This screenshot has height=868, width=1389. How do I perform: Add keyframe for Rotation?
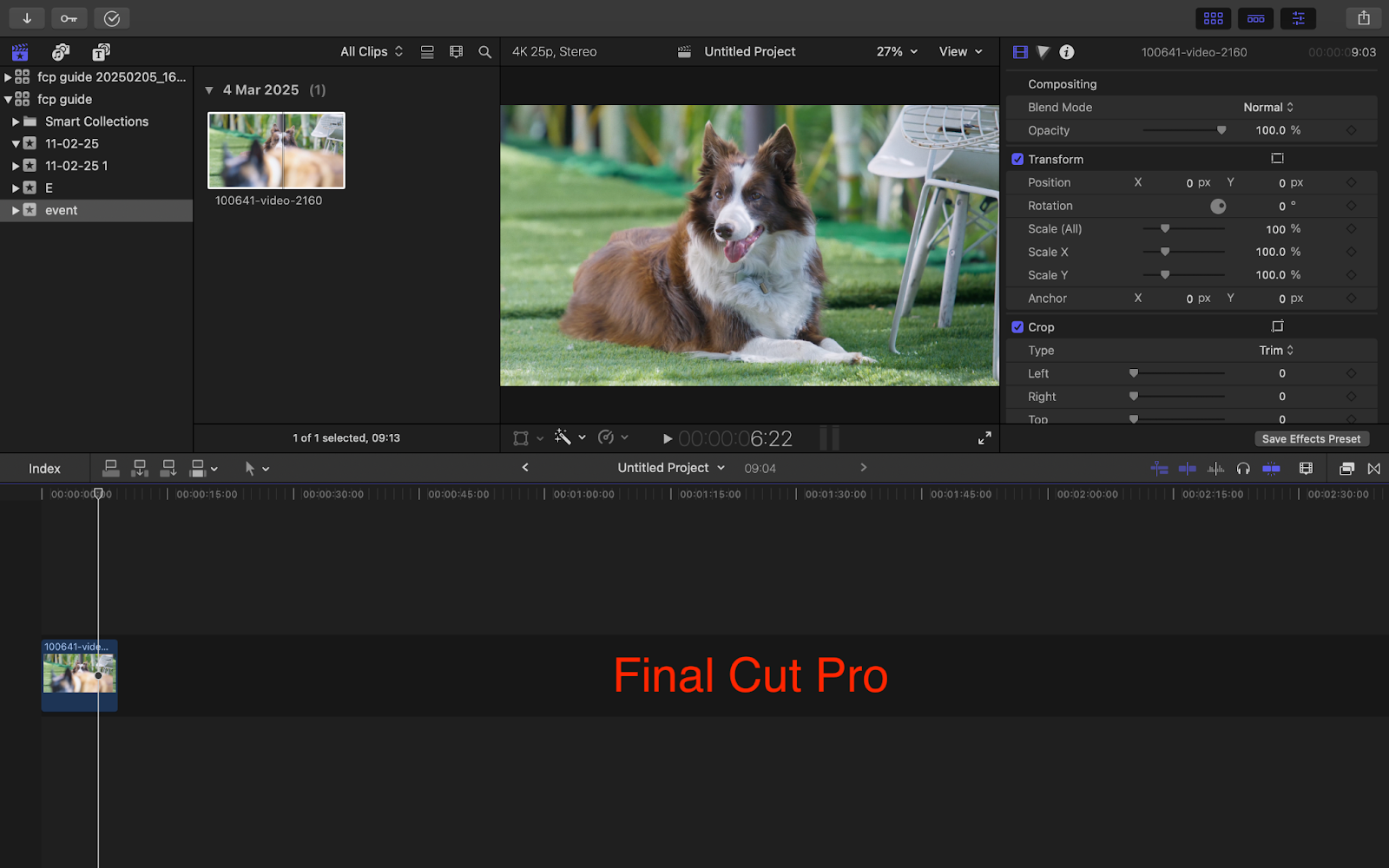1351,206
